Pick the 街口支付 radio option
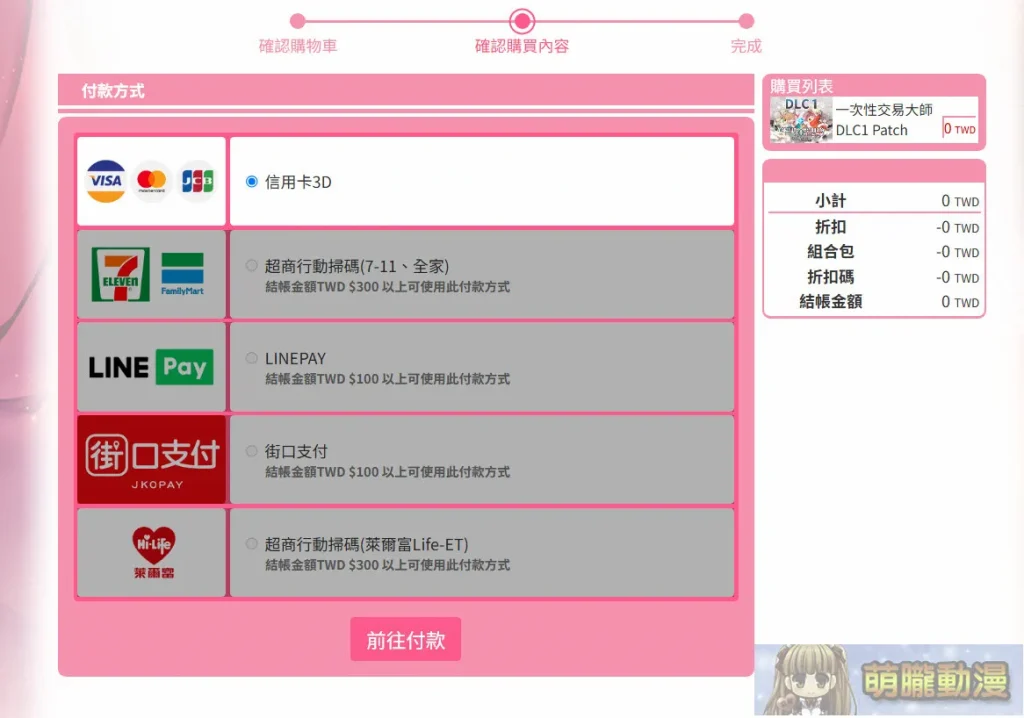1024x718 pixels. (x=251, y=451)
